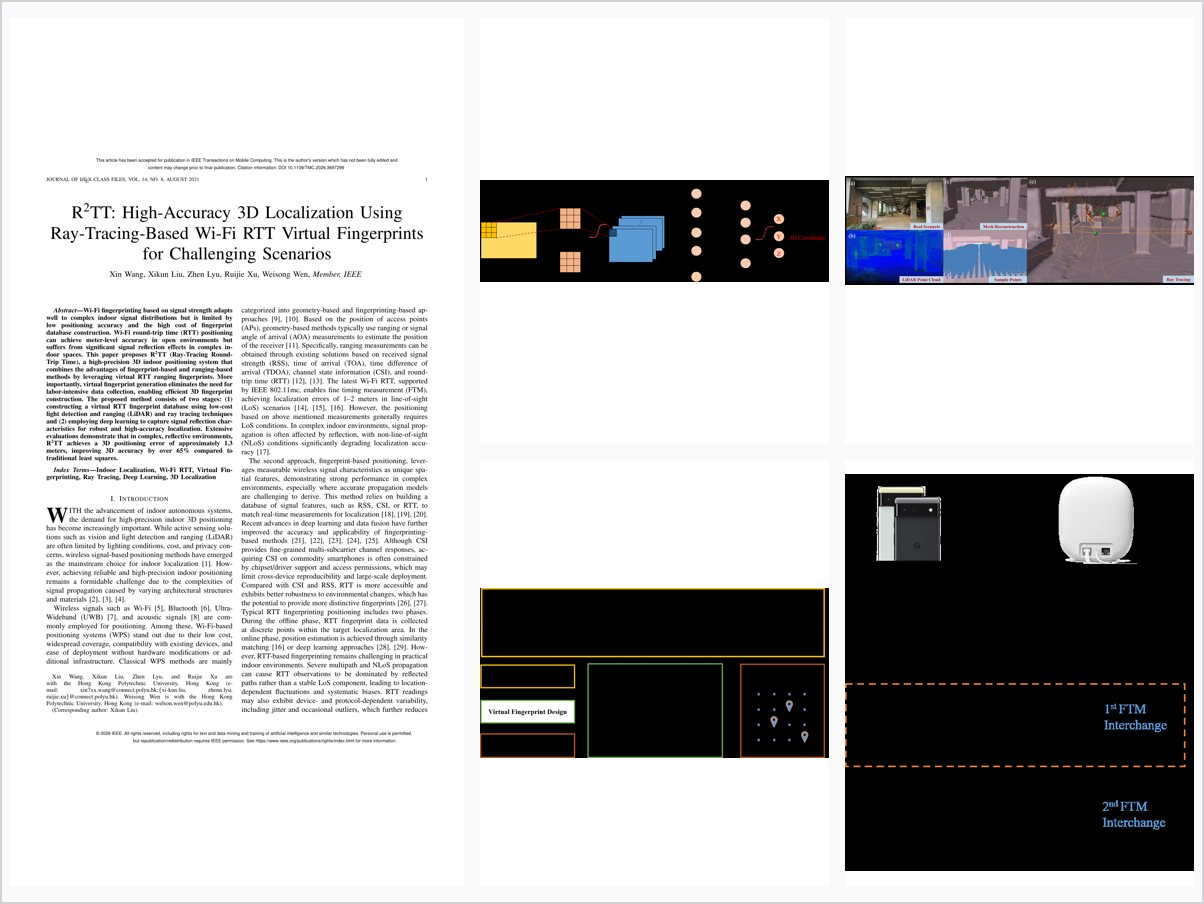Click the red "3D Coordinate" output label
This screenshot has width=1204, height=904.
pos(806,237)
